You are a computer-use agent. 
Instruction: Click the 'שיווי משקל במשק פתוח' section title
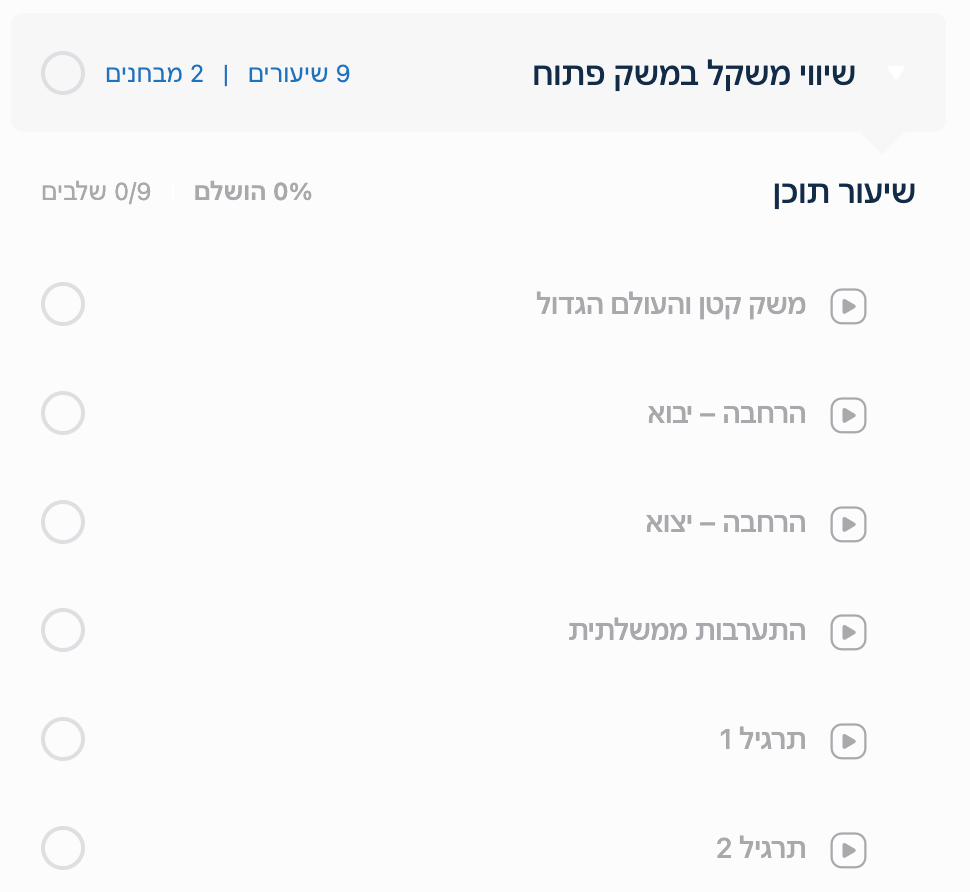[x=693, y=74]
